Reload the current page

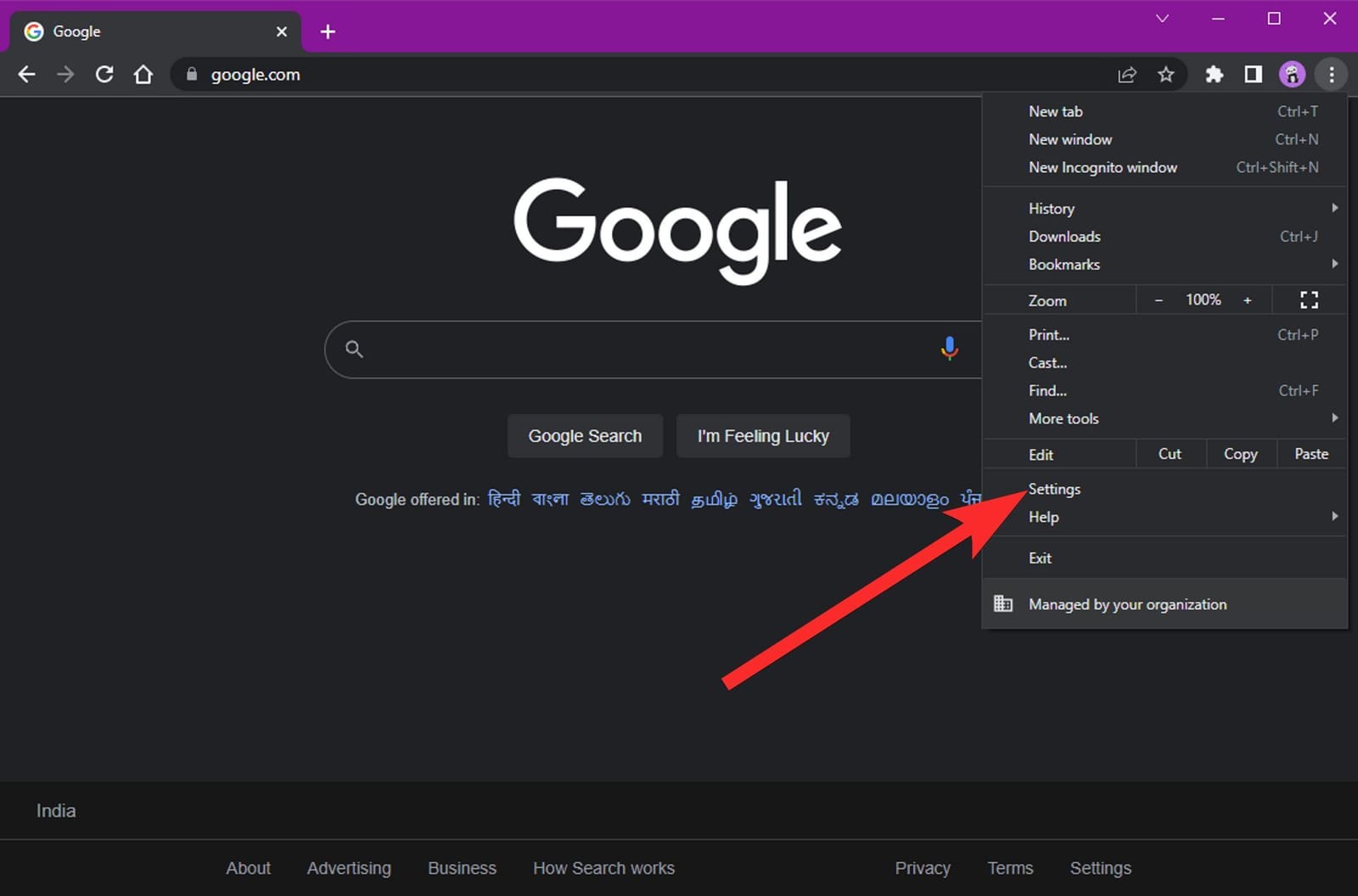pos(104,75)
